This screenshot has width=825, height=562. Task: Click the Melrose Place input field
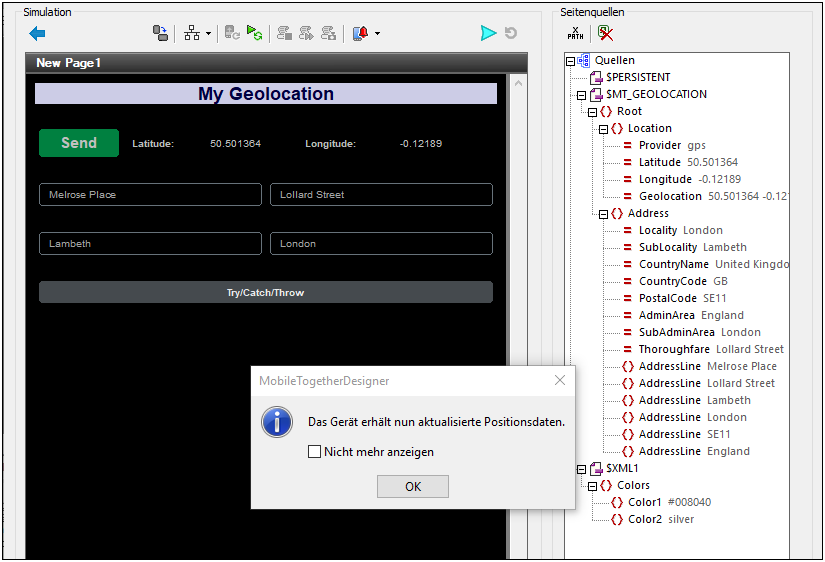[150, 195]
